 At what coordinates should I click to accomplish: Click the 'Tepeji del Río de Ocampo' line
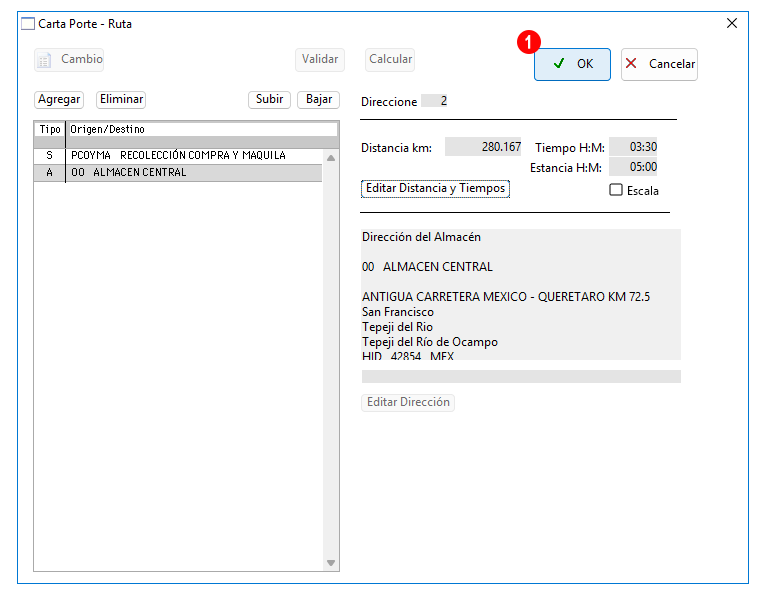pos(430,342)
